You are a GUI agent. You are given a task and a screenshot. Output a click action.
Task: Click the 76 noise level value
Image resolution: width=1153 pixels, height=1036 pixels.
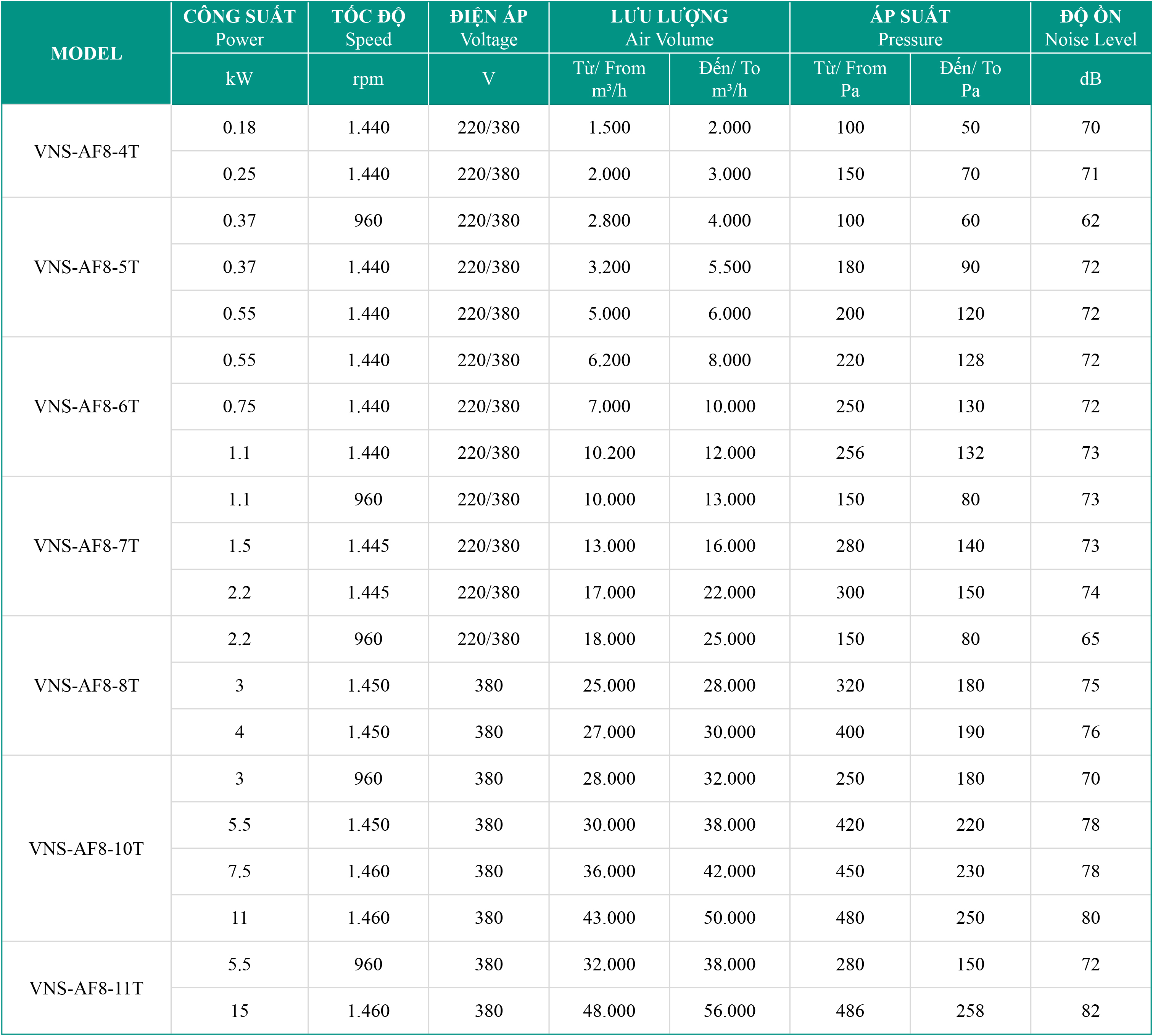click(x=1090, y=732)
